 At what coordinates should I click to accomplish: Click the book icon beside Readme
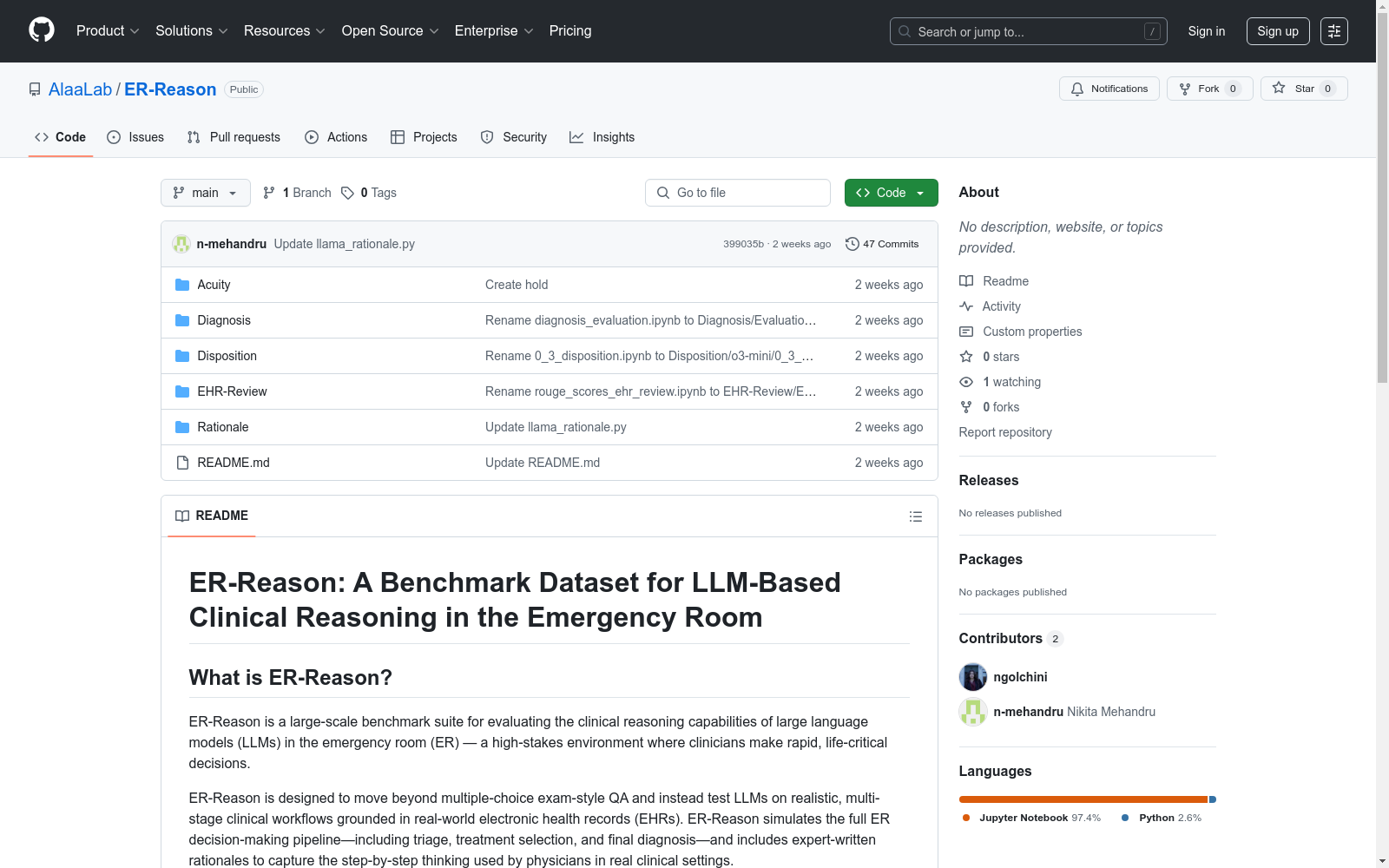point(966,281)
